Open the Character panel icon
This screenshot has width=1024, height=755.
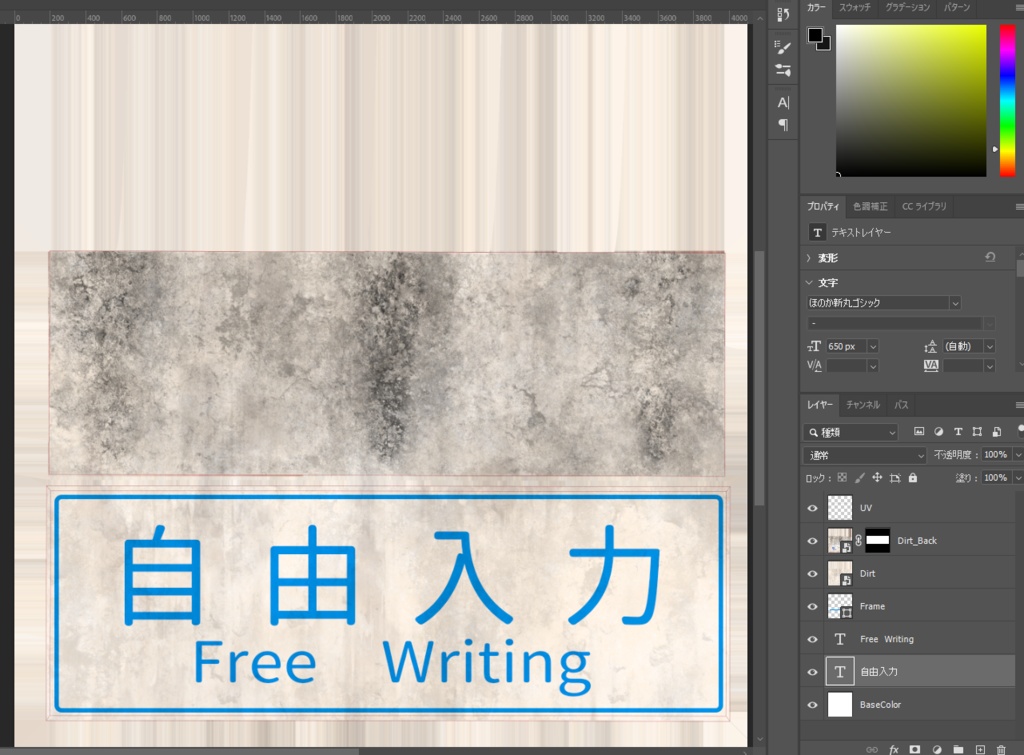click(783, 103)
